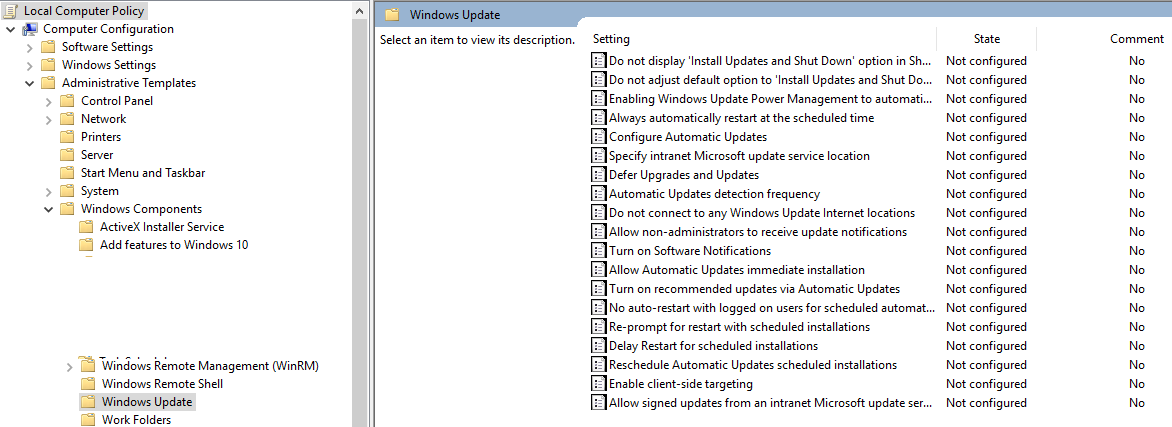
Task: Select 'Allow non-administrators to receive update notifications' setting
Action: 758,232
